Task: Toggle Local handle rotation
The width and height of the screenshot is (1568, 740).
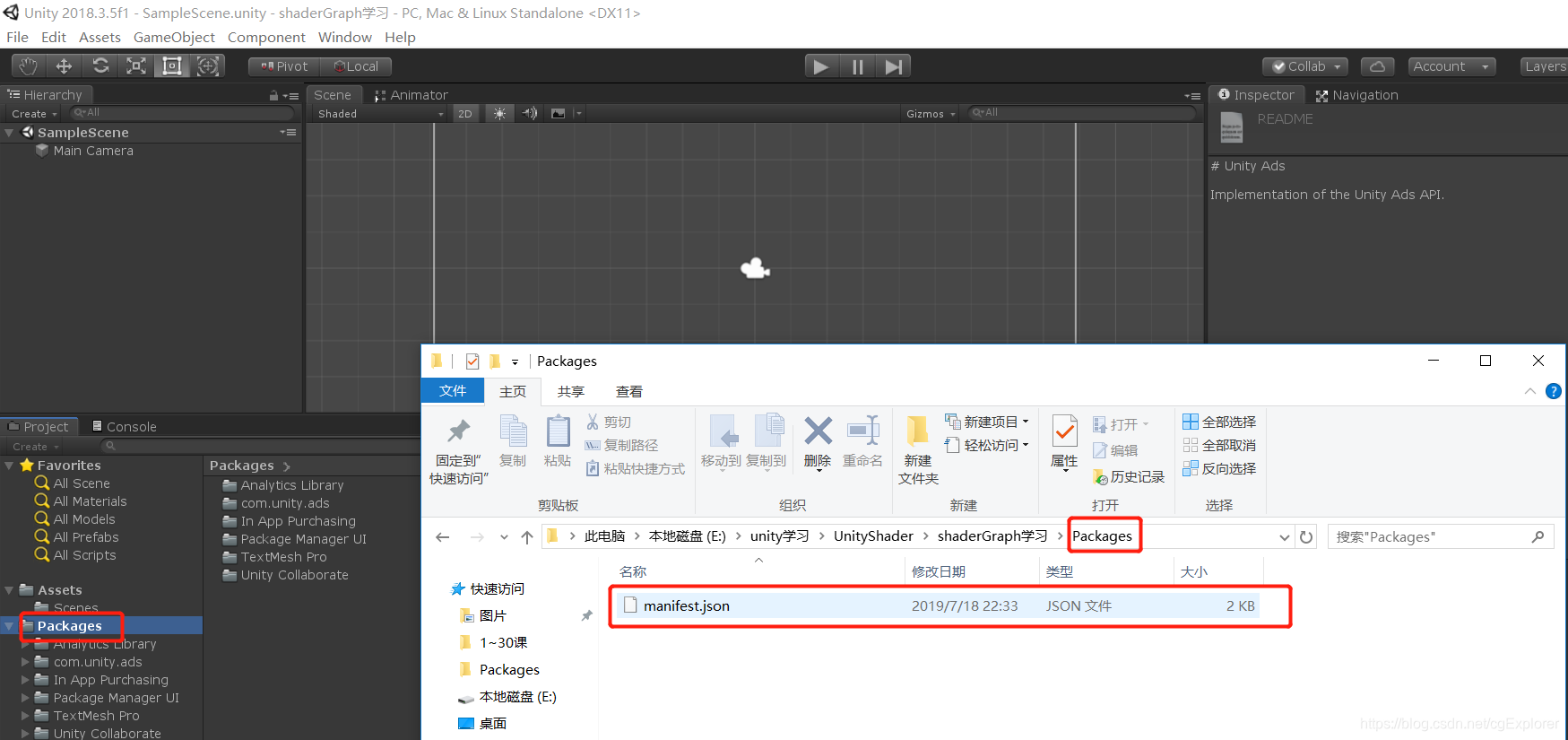Action: coord(357,66)
